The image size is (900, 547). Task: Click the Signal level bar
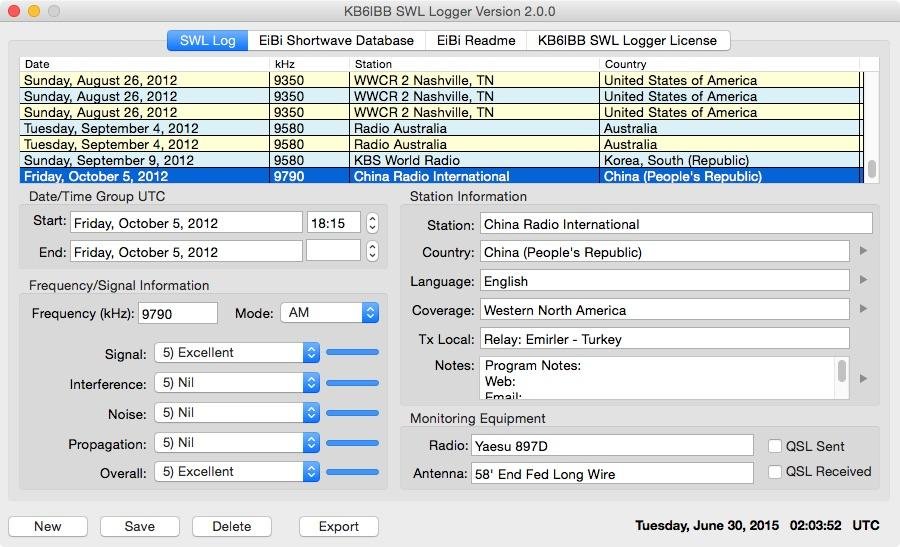(x=352, y=352)
